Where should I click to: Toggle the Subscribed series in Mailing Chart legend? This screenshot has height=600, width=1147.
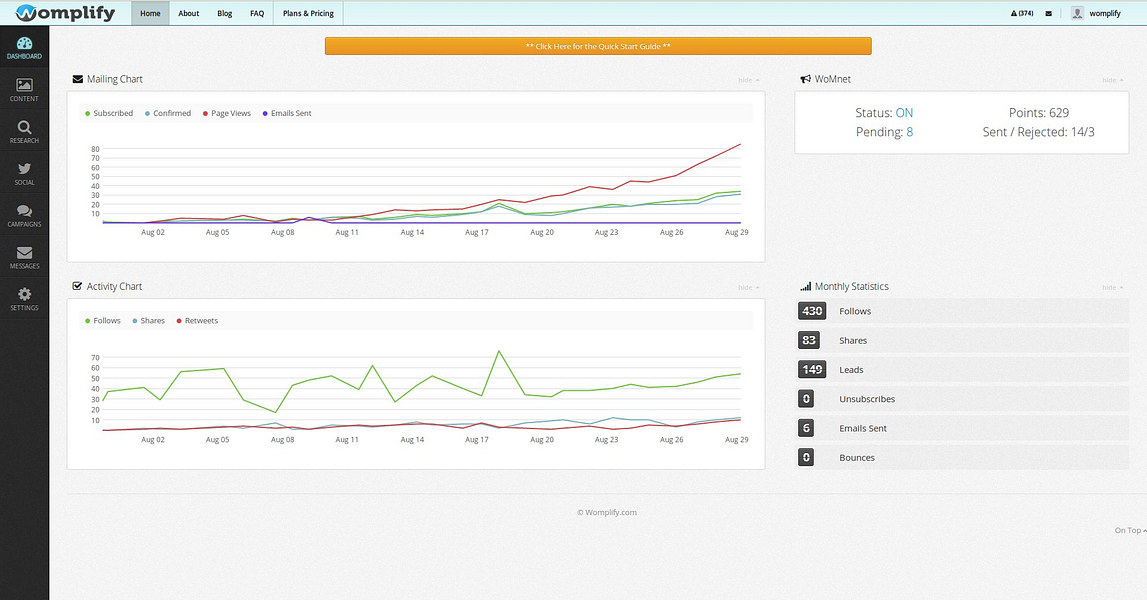[109, 113]
